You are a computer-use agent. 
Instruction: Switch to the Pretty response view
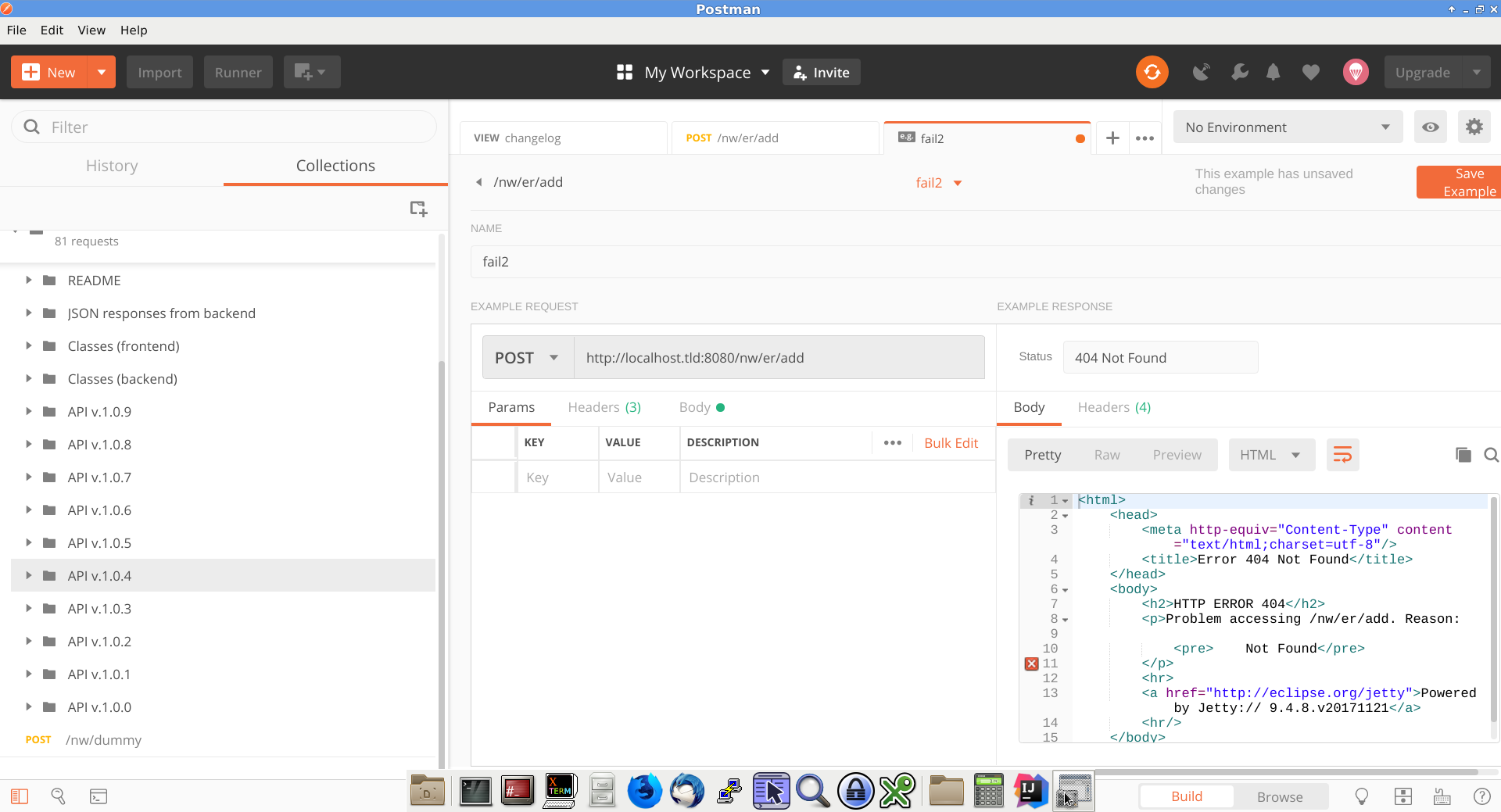[1043, 454]
